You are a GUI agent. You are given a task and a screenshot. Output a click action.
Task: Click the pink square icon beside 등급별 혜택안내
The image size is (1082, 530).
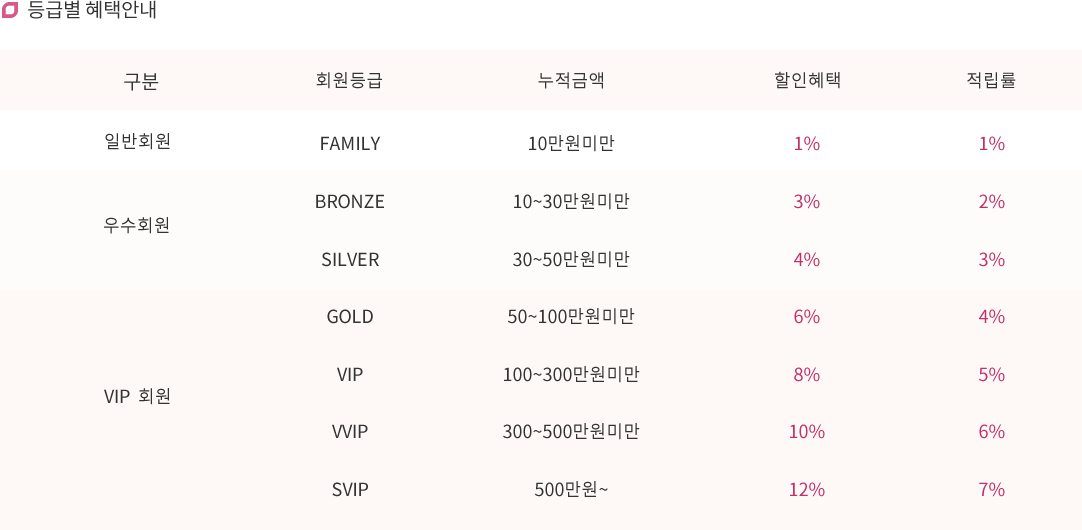click(x=10, y=11)
